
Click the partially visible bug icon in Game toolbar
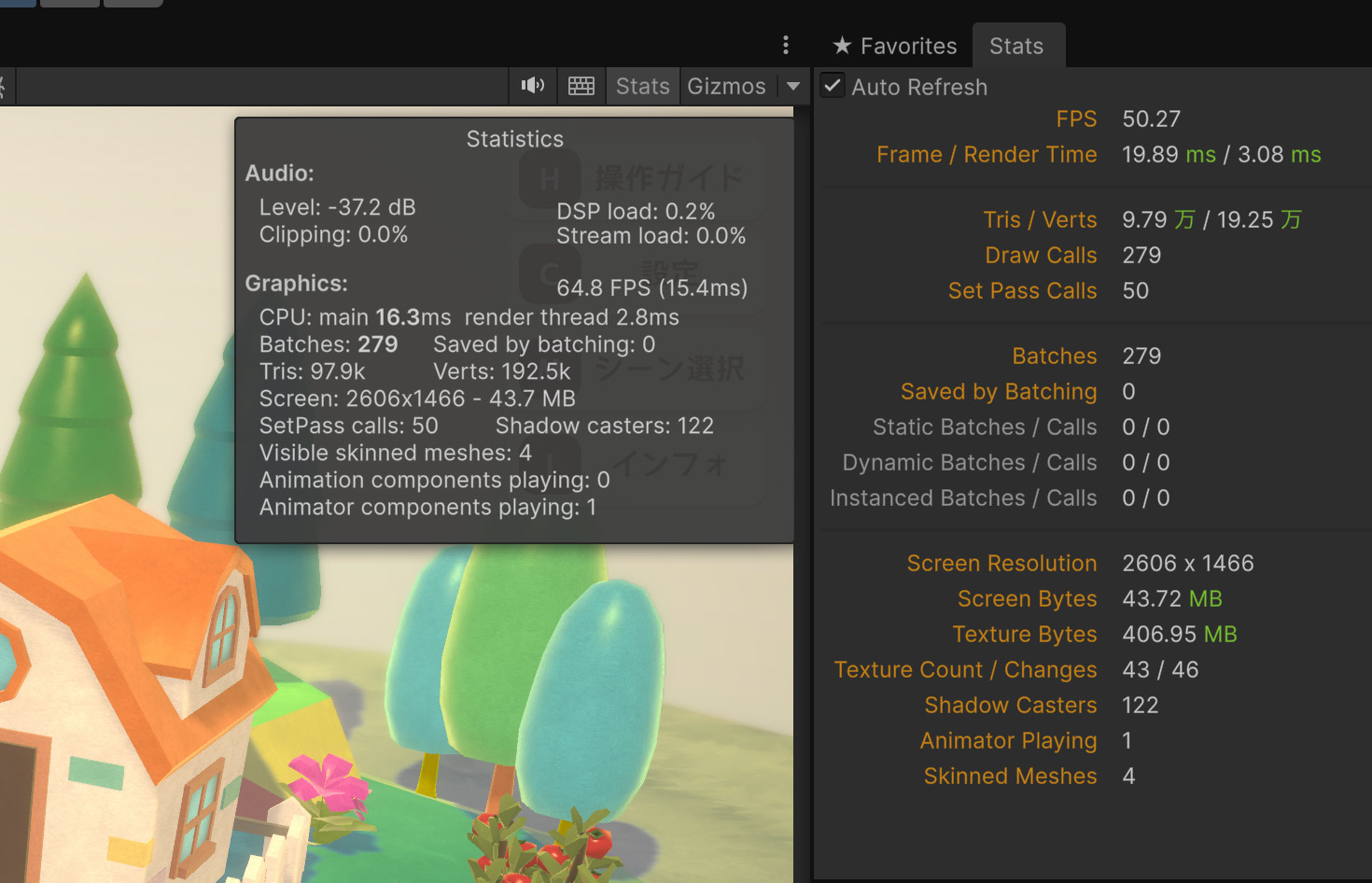pyautogui.click(x=3, y=87)
